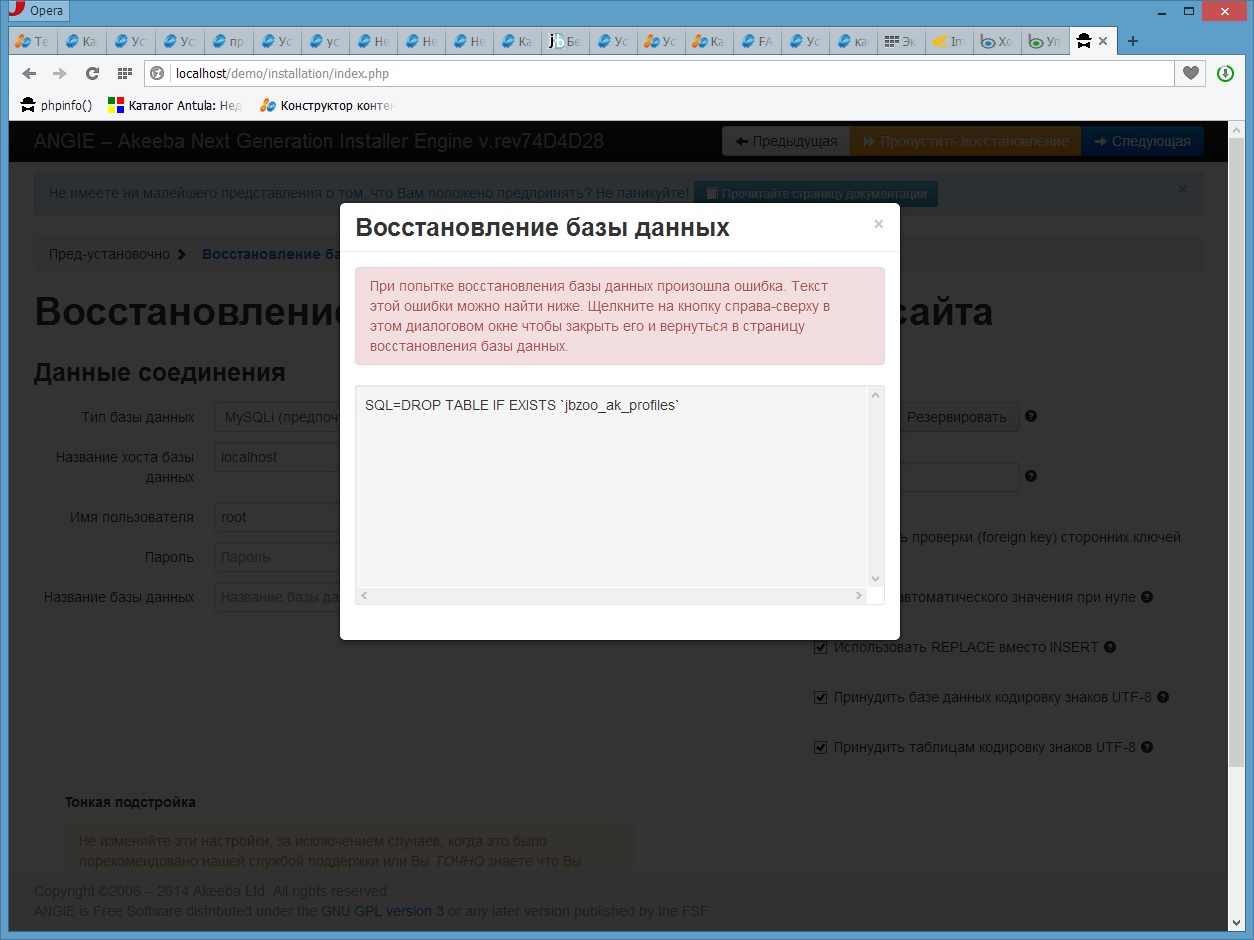Reload the page with refresh icon
1254x940 pixels.
click(92, 73)
